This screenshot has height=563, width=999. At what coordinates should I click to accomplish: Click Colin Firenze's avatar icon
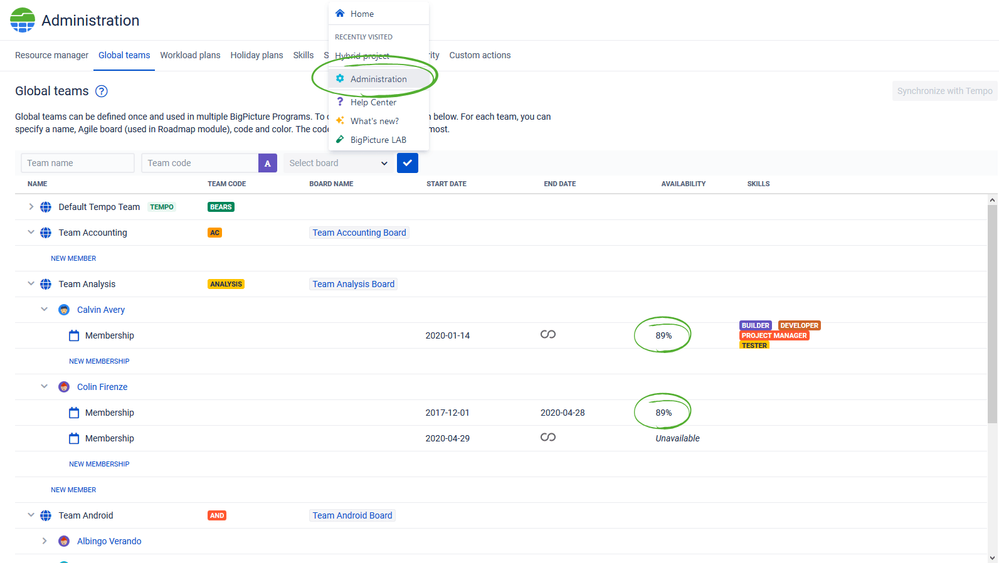coord(64,387)
